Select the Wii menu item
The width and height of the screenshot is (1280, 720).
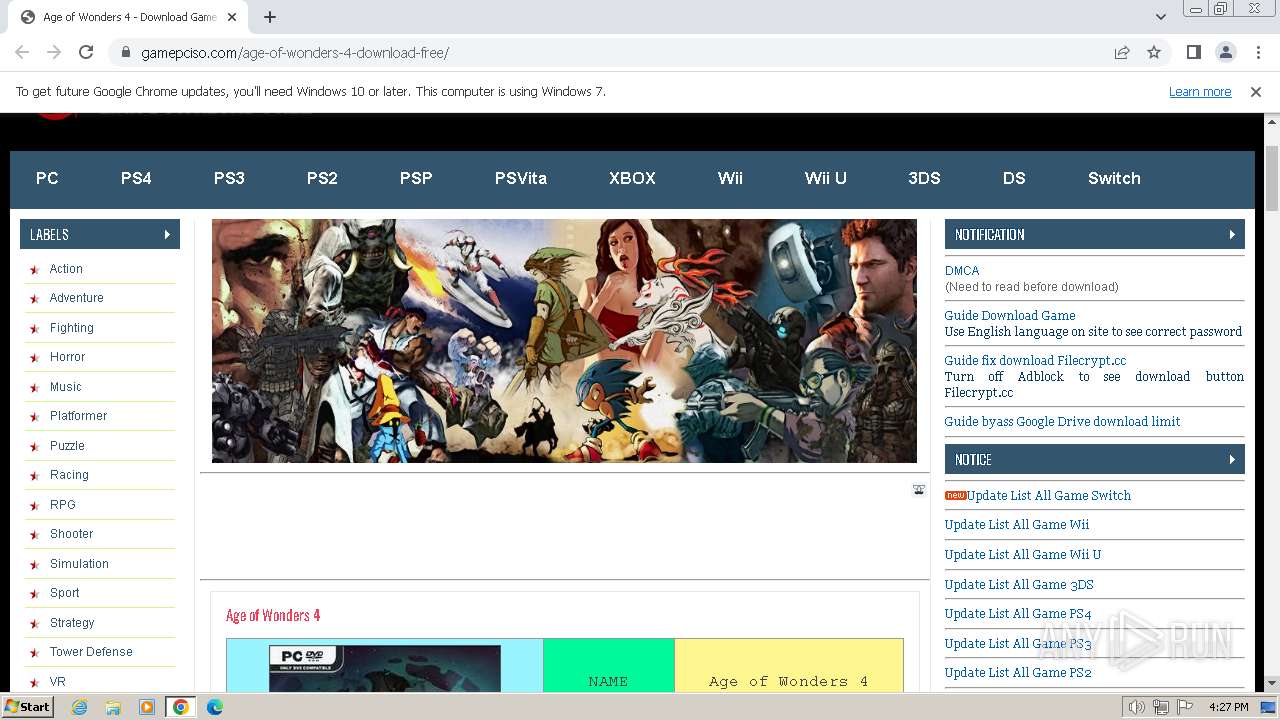[730, 178]
